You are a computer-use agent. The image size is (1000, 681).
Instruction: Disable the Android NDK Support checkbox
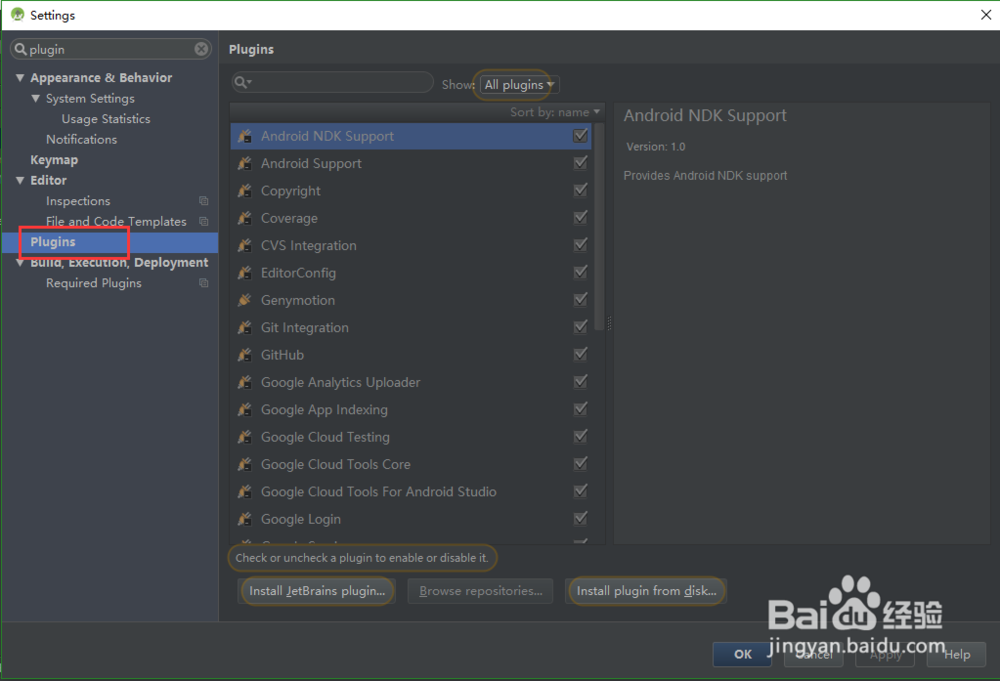pyautogui.click(x=580, y=135)
